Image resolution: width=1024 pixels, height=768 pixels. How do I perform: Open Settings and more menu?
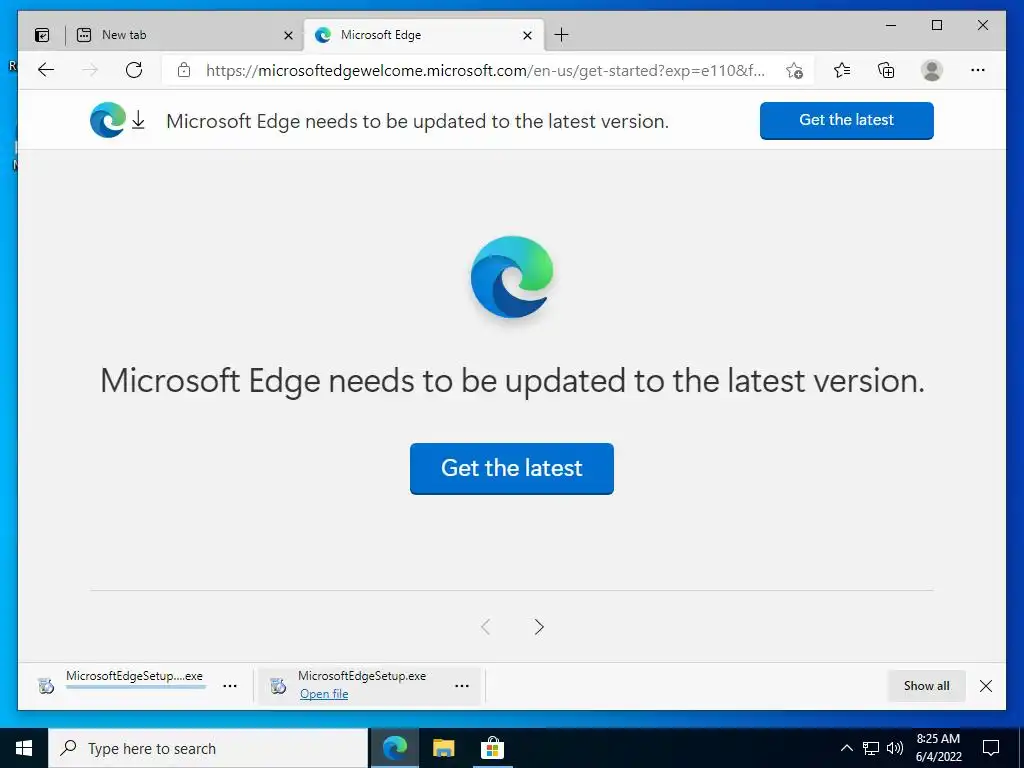click(978, 70)
